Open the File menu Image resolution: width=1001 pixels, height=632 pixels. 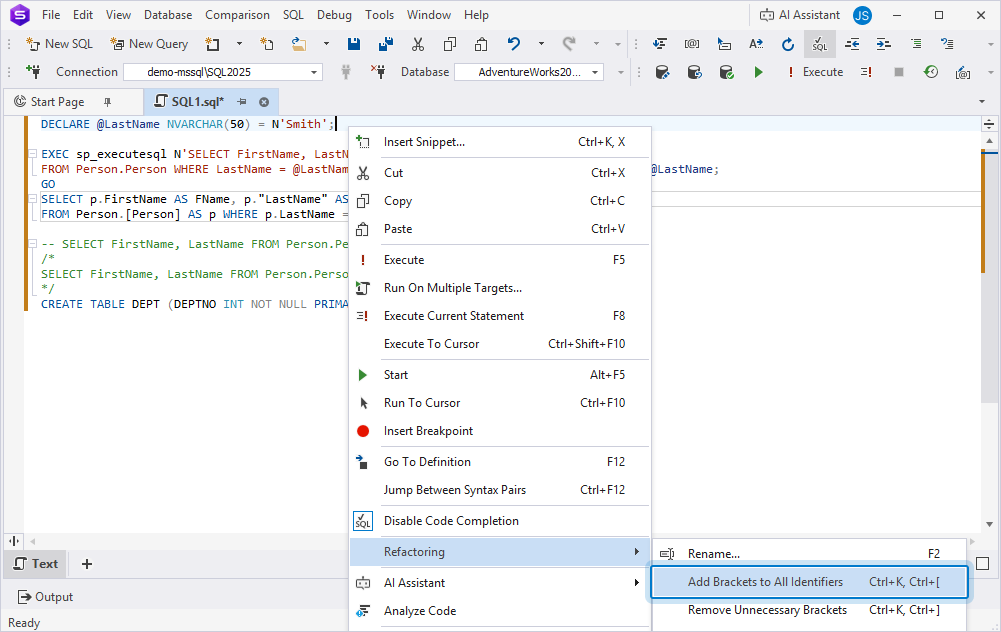(x=51, y=15)
